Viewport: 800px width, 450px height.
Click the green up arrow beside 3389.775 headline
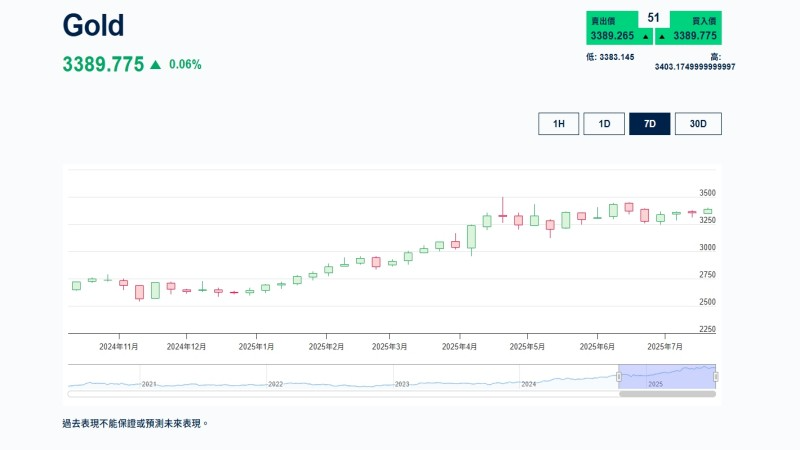pos(156,65)
